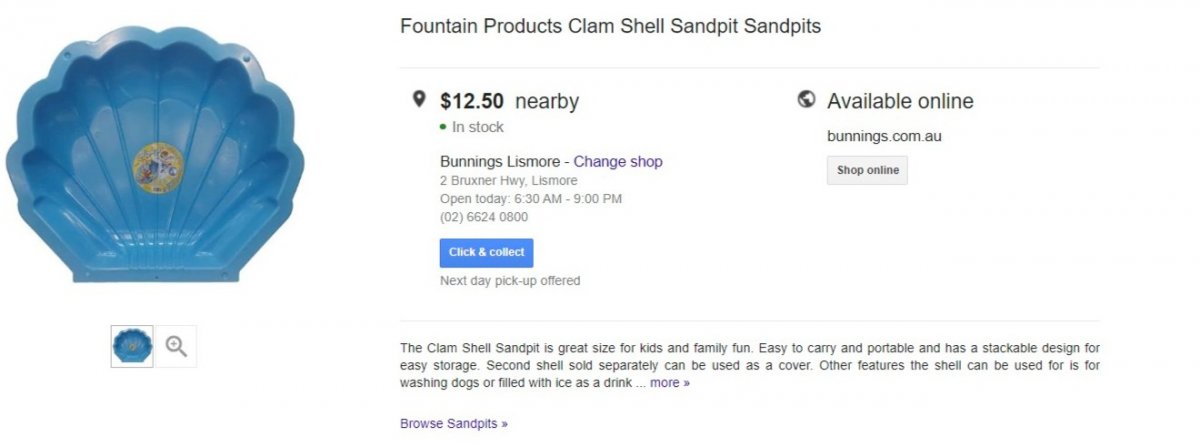The image size is (1200, 447).
Task: Follow the Browse Sandpits » link
Action: click(453, 423)
